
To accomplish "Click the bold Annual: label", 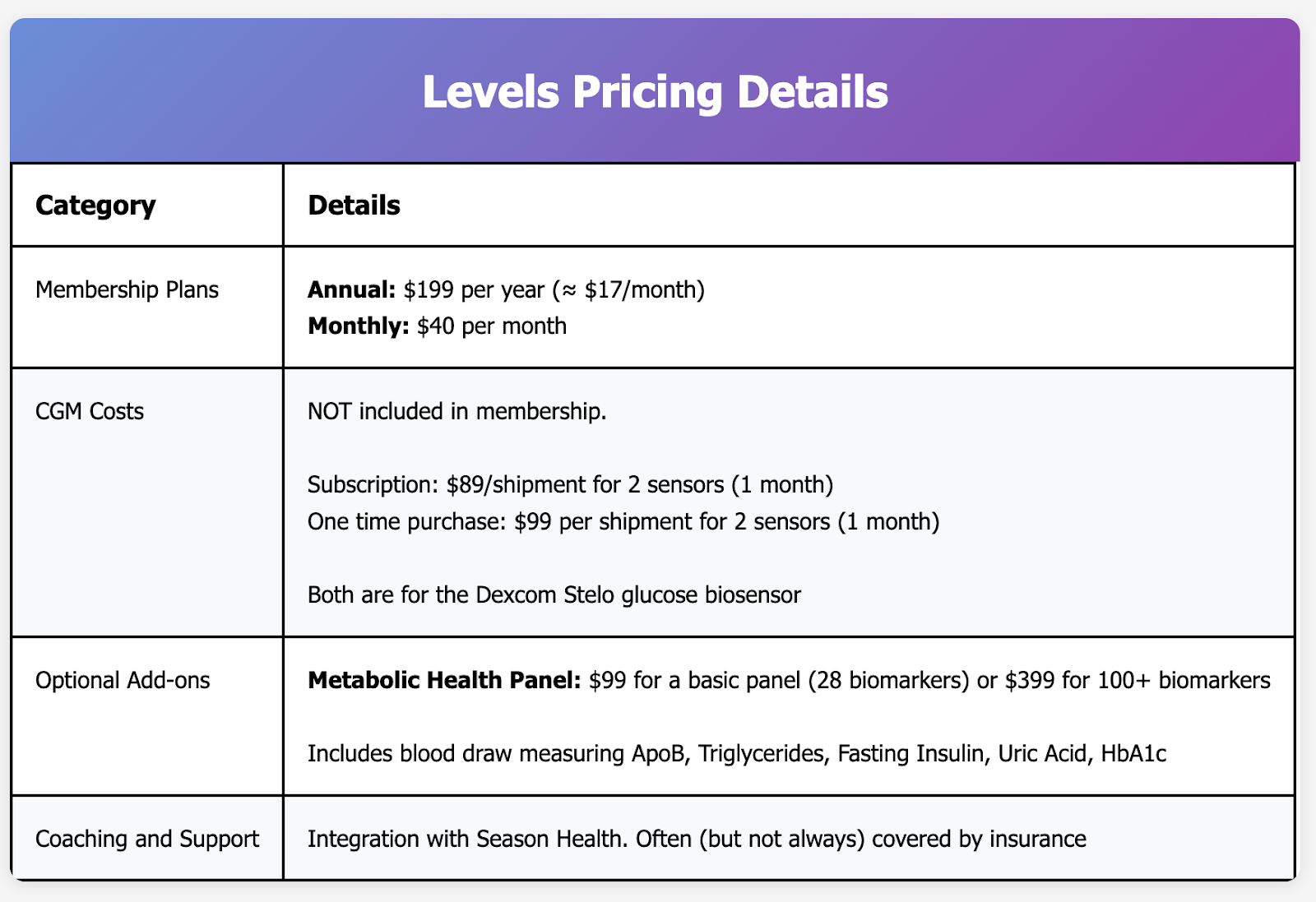I will click(x=351, y=289).
